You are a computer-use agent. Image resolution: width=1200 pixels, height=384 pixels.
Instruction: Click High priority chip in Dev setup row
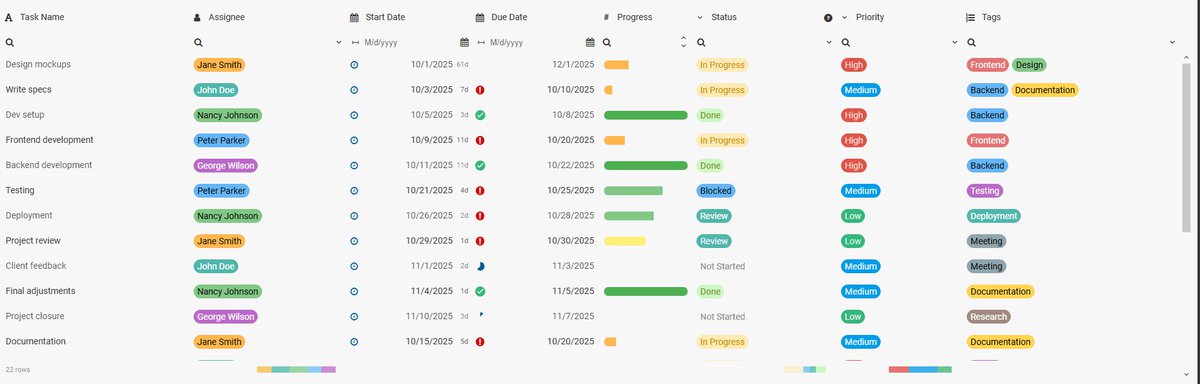853,115
